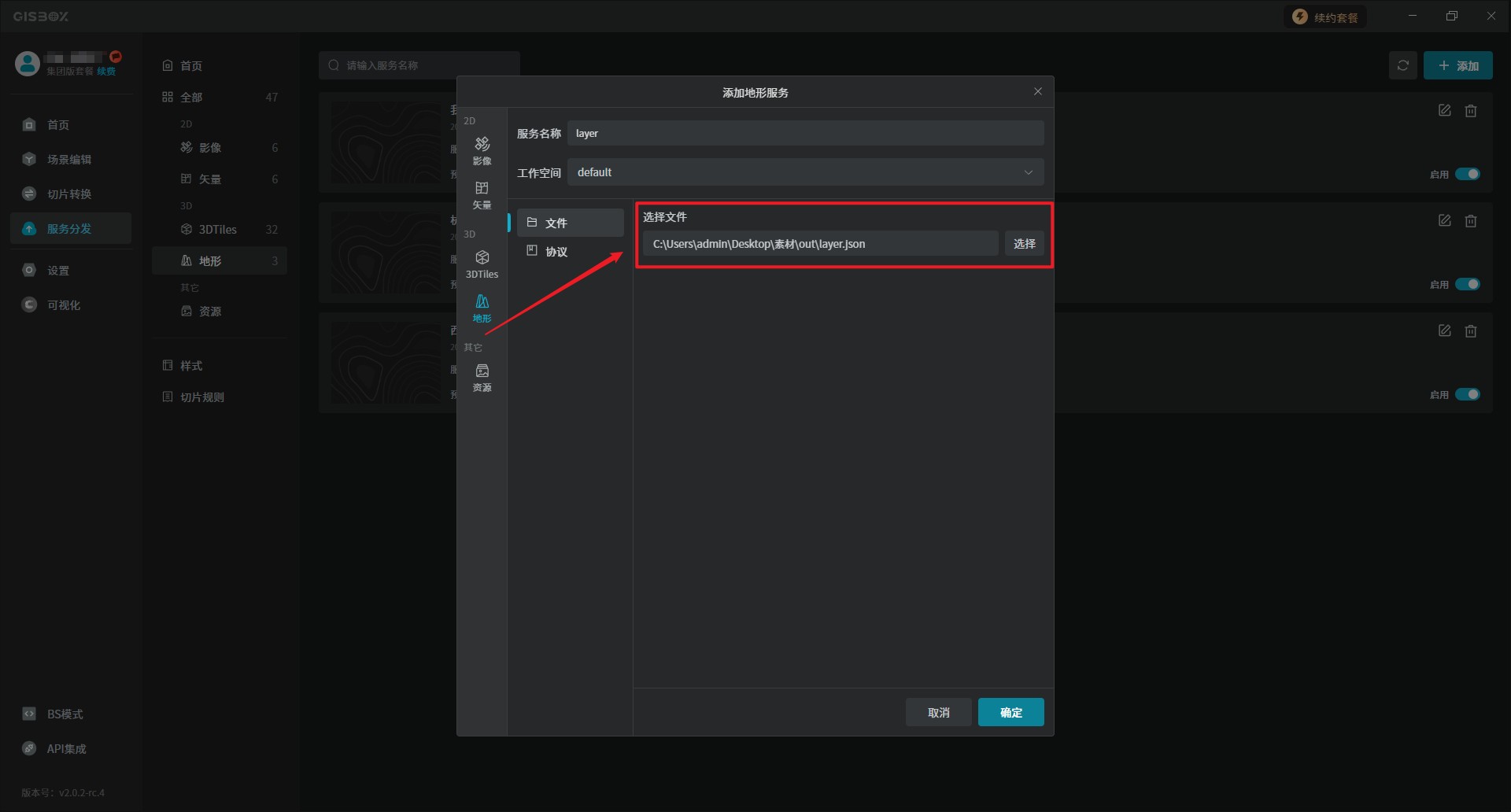This screenshot has width=1511, height=812.
Task: Toggle the third service 启用 switch
Action: point(1467,394)
